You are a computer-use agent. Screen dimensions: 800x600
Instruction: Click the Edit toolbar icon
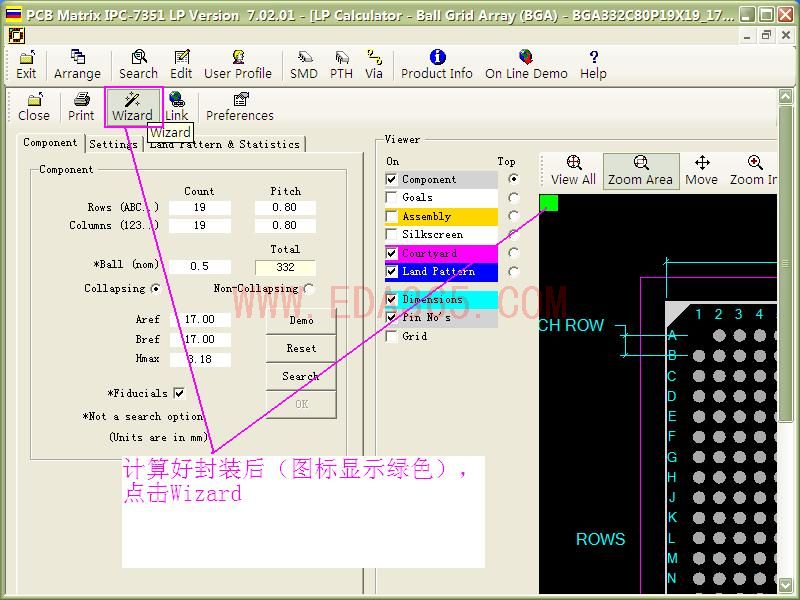(x=181, y=65)
